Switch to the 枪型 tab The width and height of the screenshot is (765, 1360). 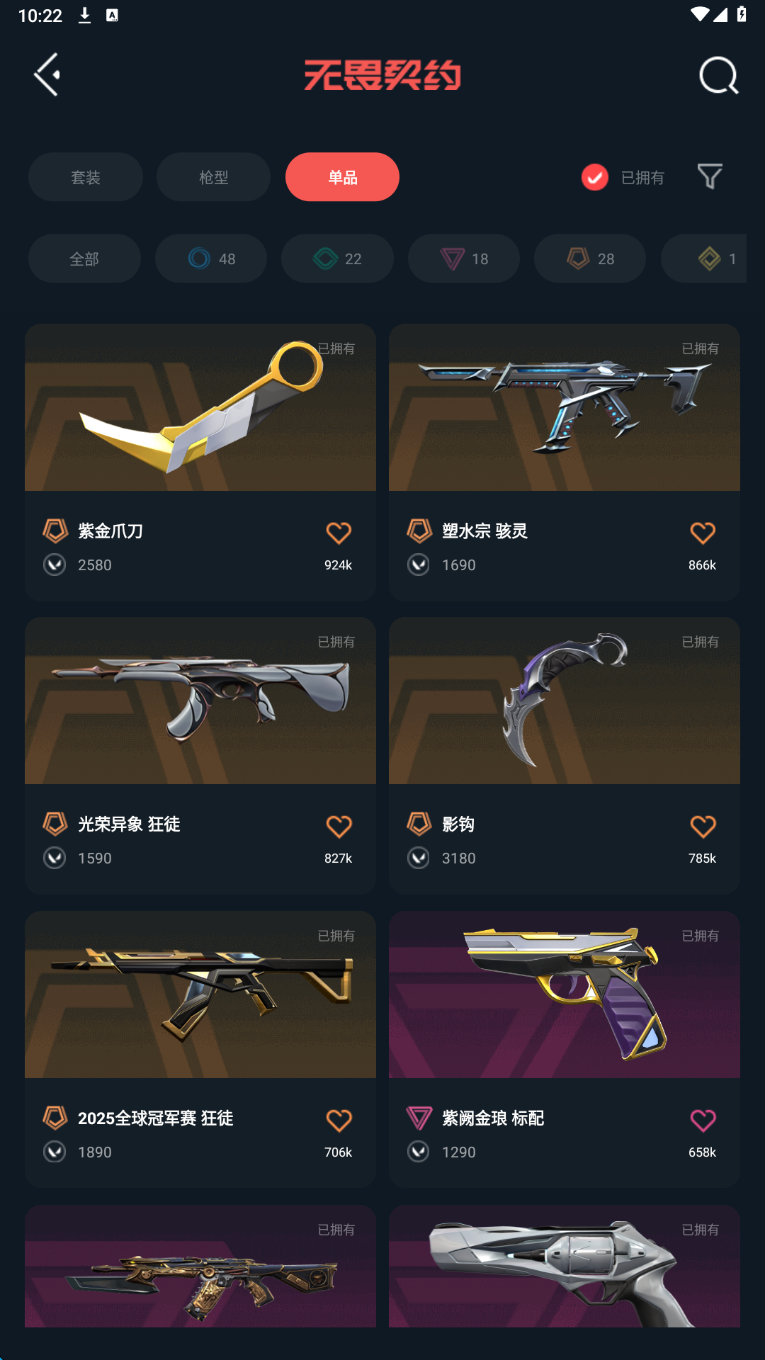click(214, 177)
